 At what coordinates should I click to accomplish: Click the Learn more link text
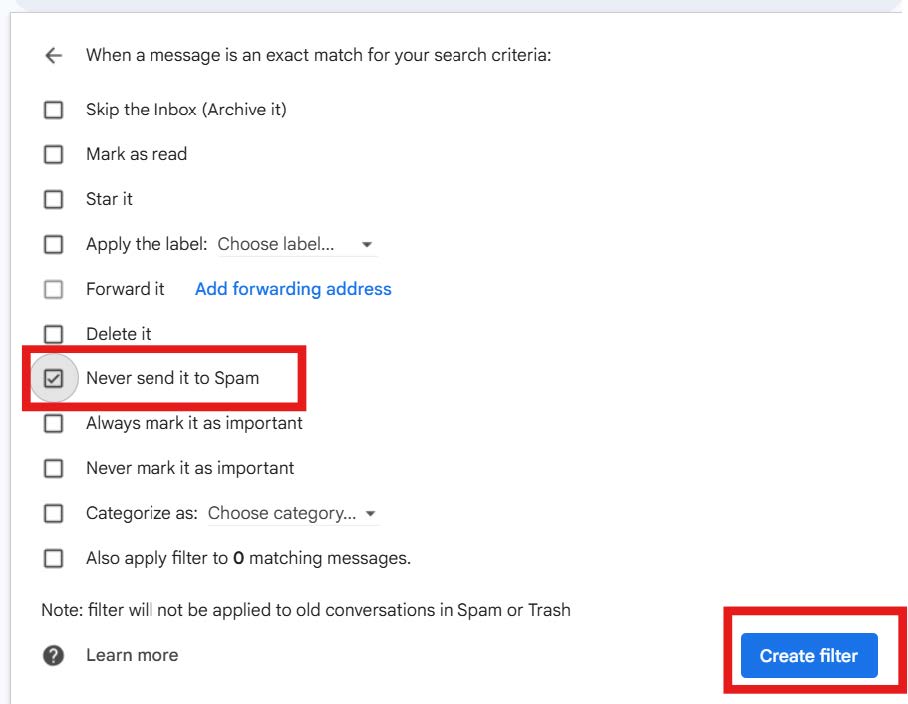pyautogui.click(x=132, y=655)
